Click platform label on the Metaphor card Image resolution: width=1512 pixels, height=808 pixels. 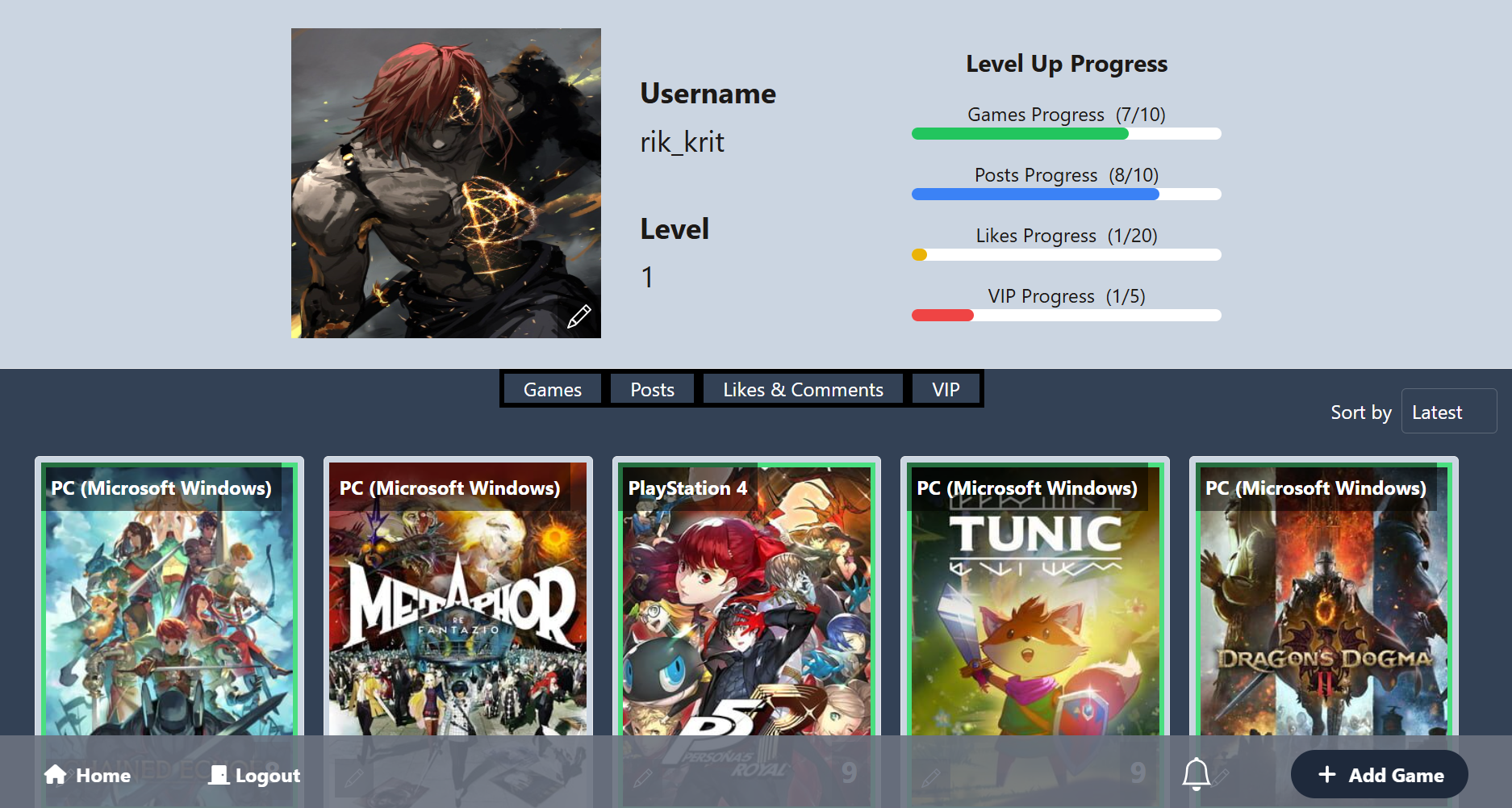(x=449, y=488)
